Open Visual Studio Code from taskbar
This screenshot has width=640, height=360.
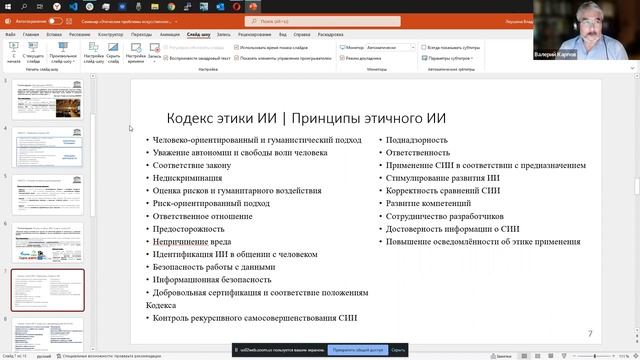click(x=73, y=7)
